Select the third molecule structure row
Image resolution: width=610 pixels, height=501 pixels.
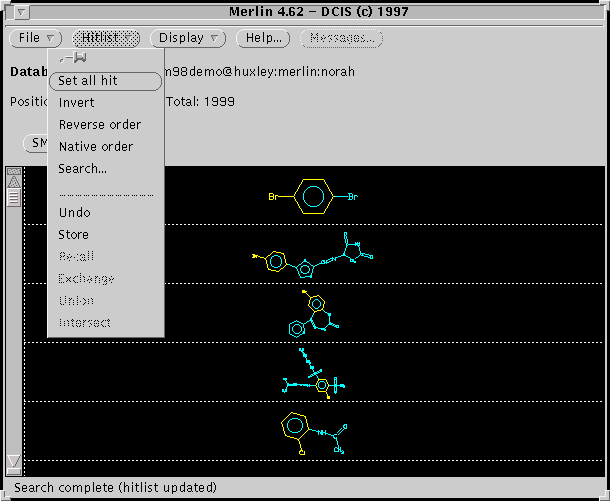tap(313, 313)
